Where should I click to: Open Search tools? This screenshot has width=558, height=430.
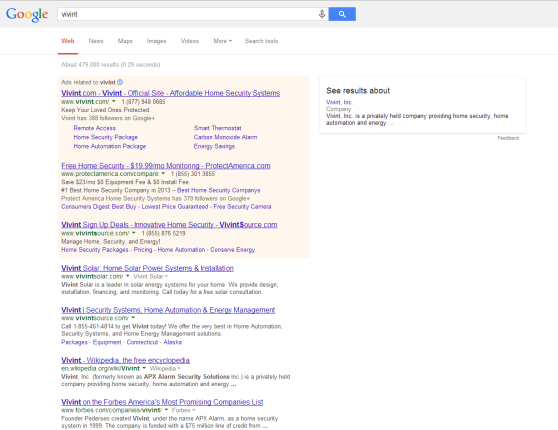(261, 41)
